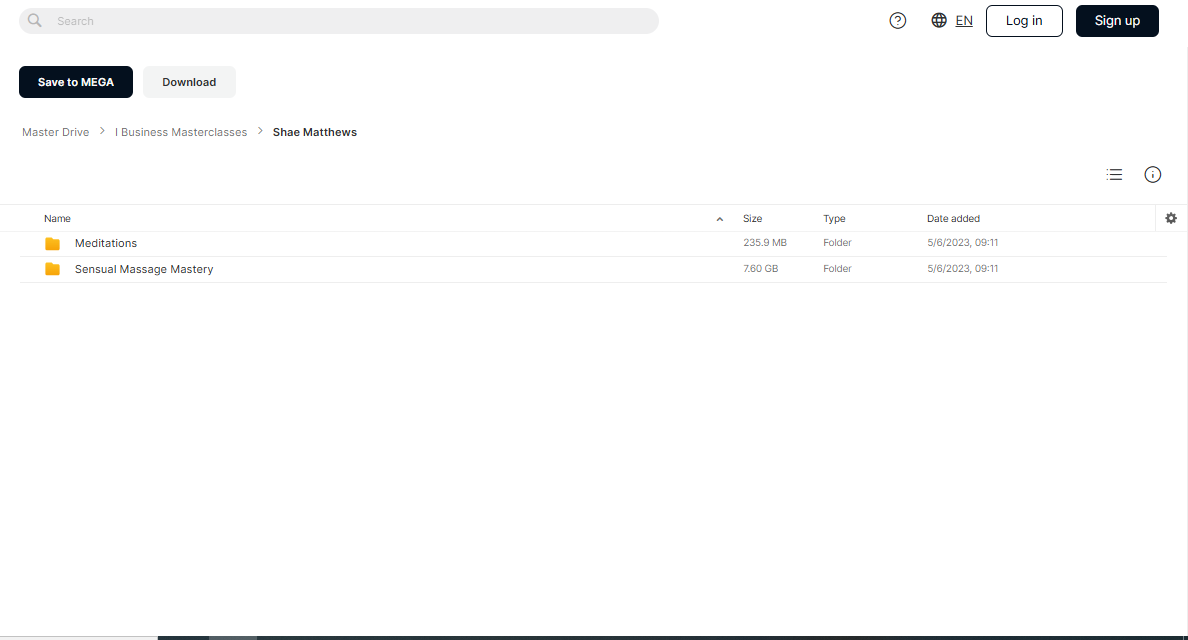
Task: Focus the Search input field
Action: 339,21
